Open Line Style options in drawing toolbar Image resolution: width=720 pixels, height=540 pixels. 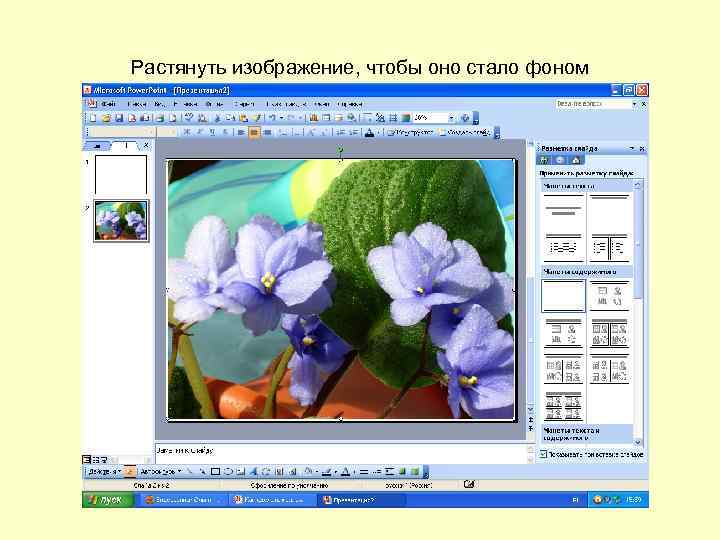pos(364,471)
